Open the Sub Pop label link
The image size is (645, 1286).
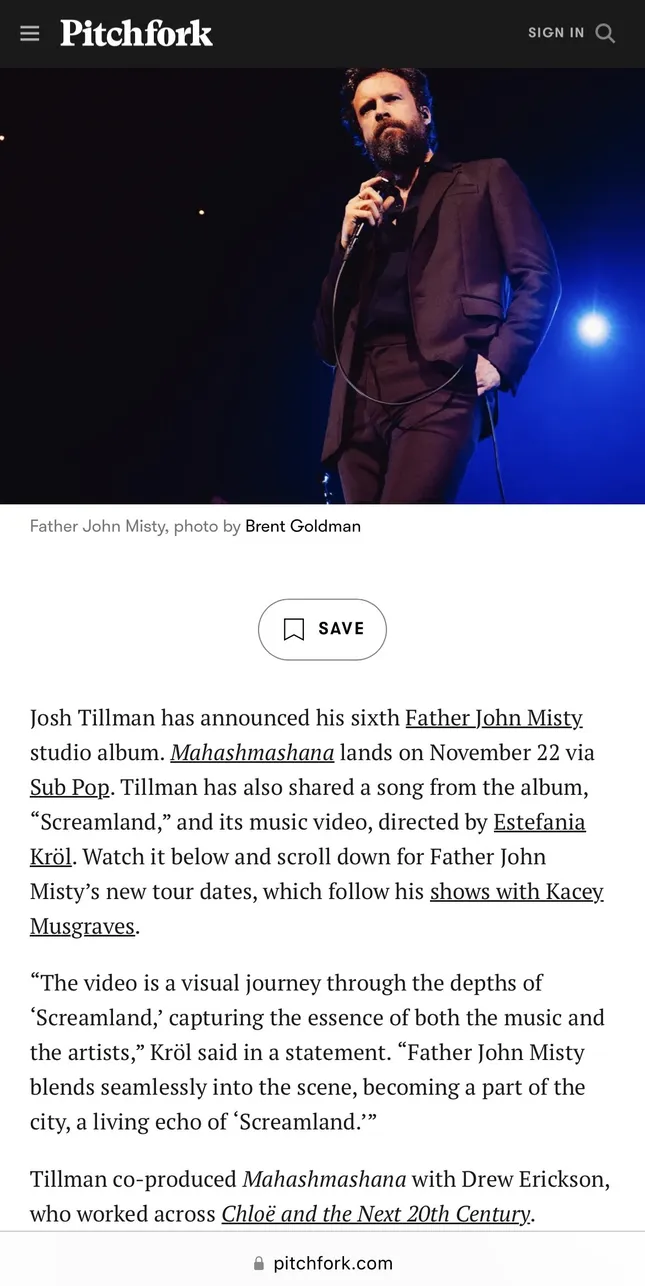(69, 787)
